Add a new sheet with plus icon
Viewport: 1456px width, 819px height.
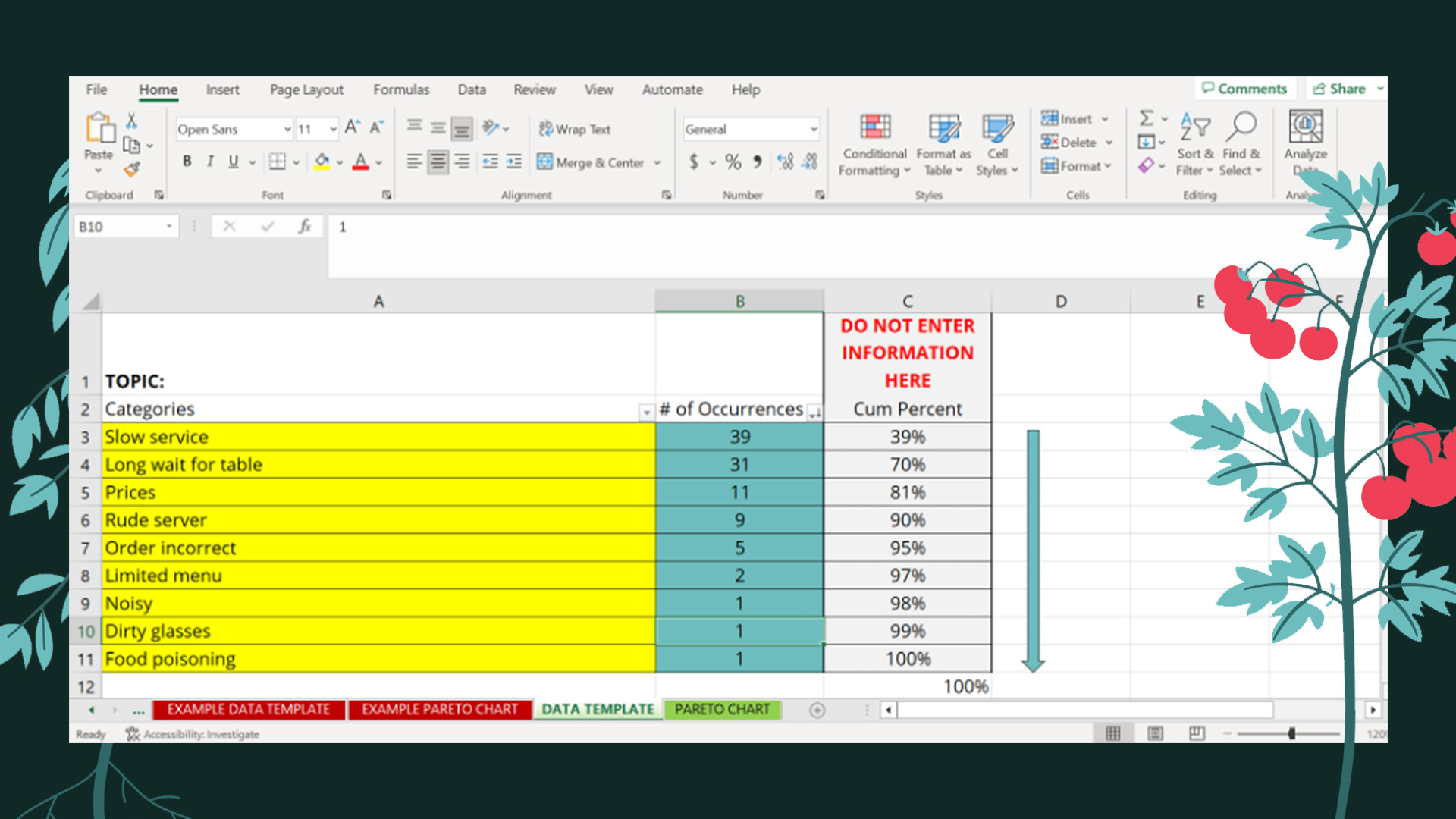tap(817, 711)
